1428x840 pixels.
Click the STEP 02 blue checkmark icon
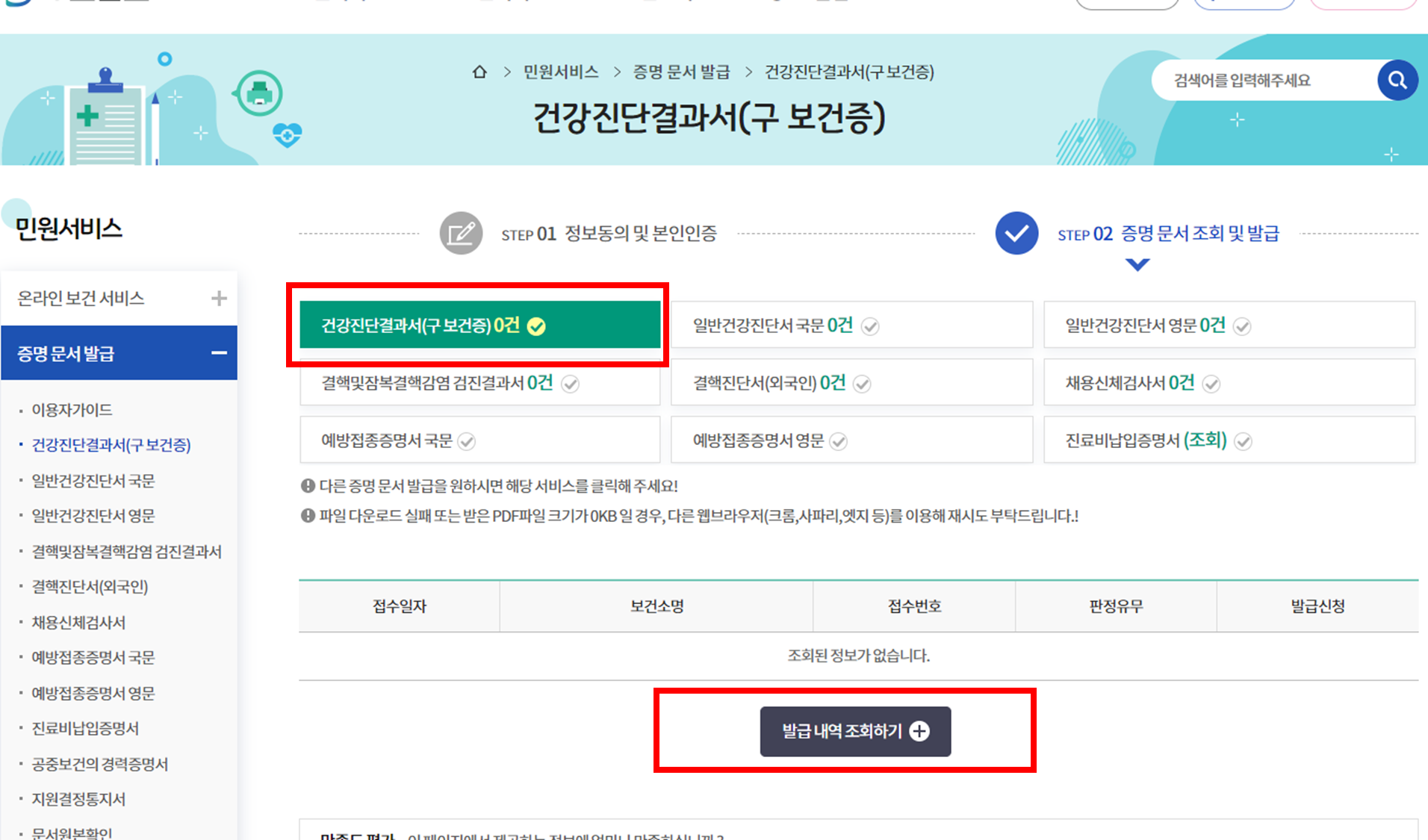coord(1016,233)
